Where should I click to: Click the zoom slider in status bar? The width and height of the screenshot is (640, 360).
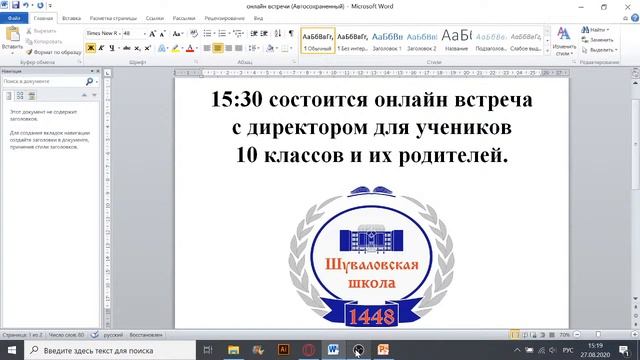click(598, 334)
